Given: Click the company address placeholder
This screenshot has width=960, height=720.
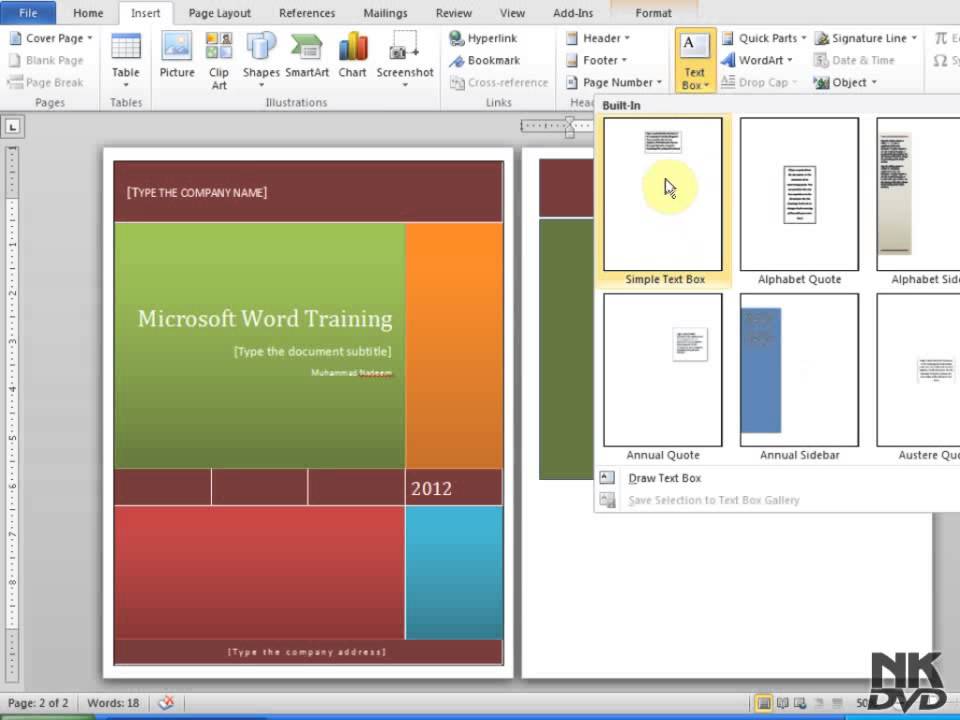Looking at the screenshot, I should (x=307, y=652).
